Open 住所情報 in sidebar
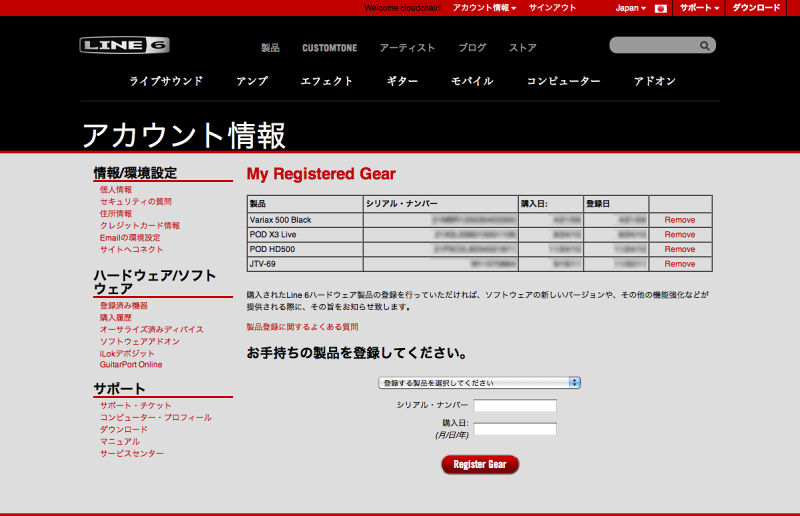This screenshot has height=516, width=800. point(116,213)
